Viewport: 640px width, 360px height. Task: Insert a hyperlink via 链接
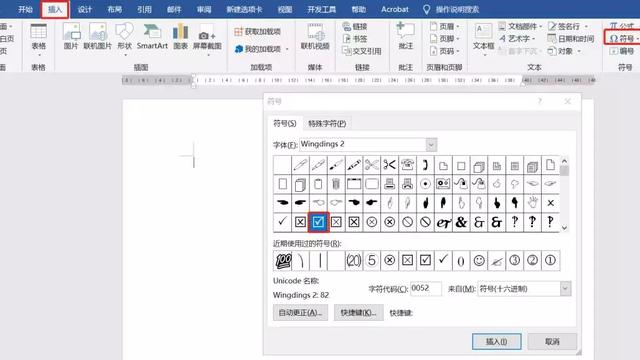pos(355,27)
